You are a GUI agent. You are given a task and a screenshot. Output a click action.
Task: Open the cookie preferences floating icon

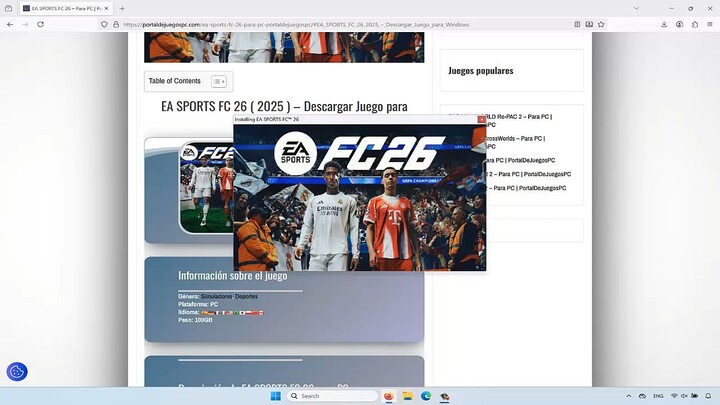click(17, 372)
